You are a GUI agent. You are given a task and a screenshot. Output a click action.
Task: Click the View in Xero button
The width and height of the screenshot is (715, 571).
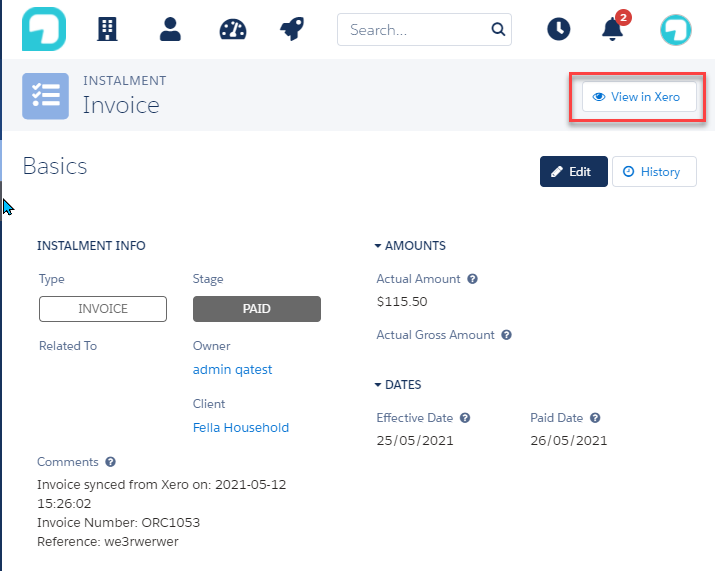coord(639,97)
